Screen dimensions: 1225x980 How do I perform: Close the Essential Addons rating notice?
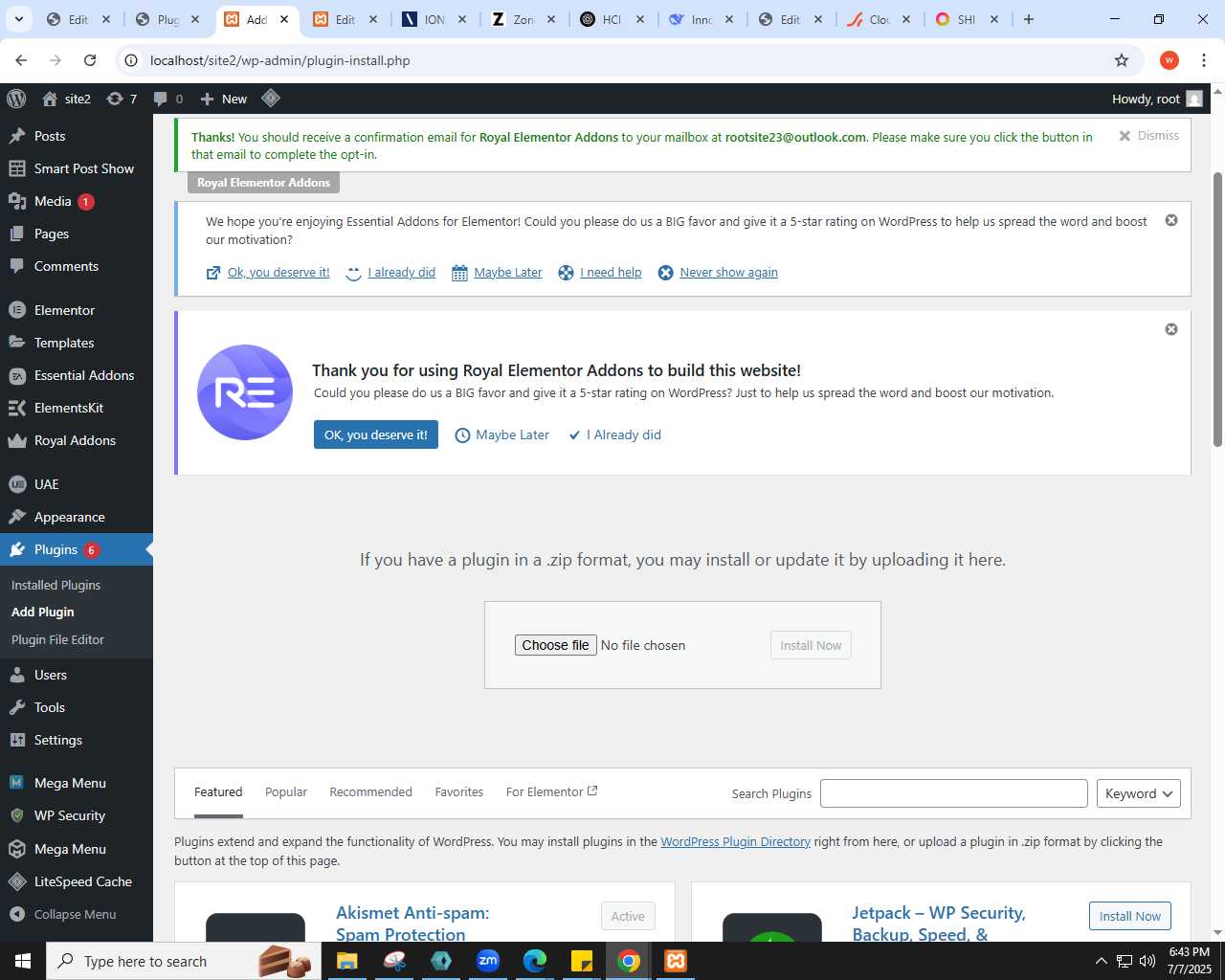1170,220
